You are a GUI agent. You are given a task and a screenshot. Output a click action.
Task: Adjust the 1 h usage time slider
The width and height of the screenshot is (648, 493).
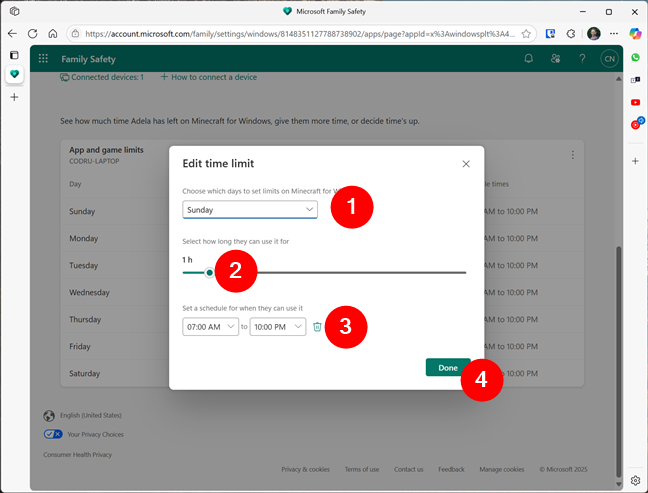click(x=210, y=273)
